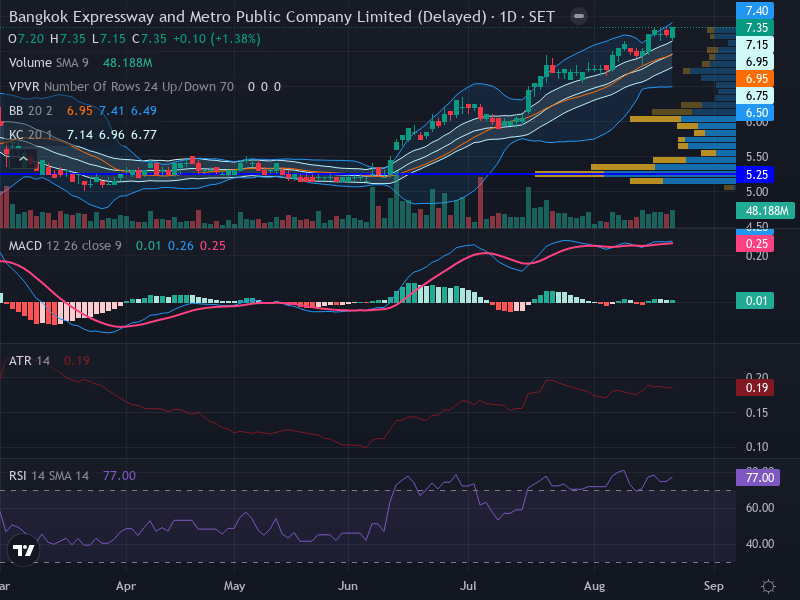
Task: Click the Jul label on time axis
Action: (468, 586)
